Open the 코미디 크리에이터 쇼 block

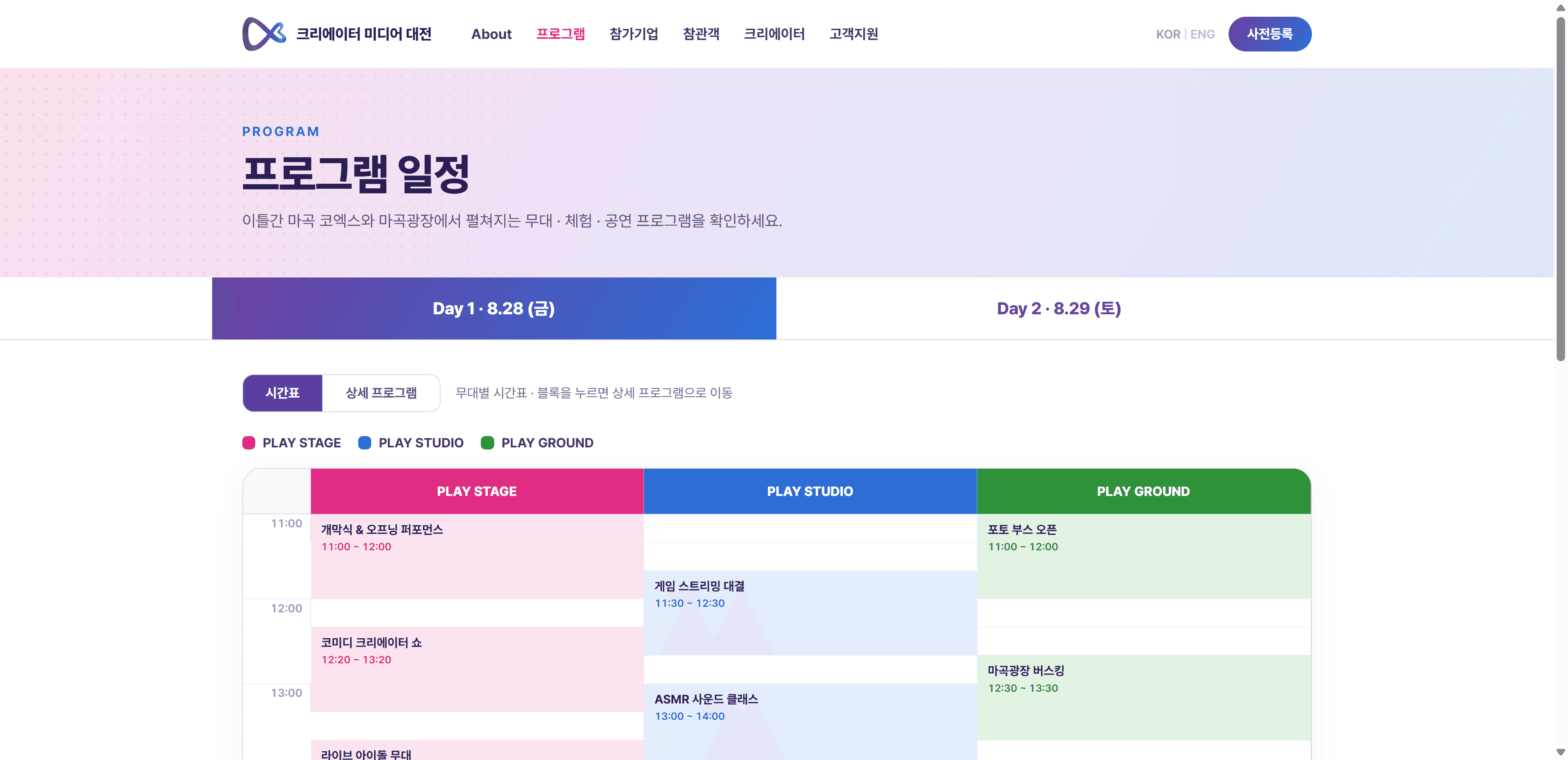click(477, 669)
